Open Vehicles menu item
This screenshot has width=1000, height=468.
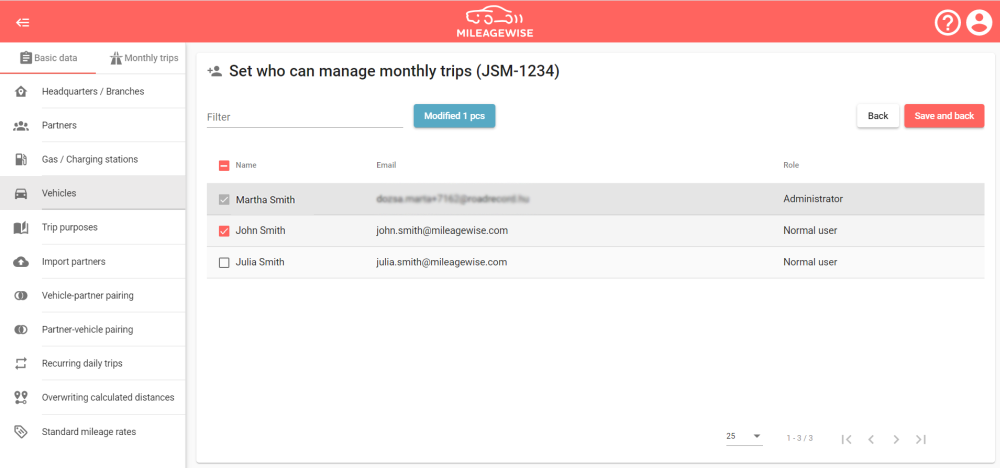pyautogui.click(x=93, y=193)
